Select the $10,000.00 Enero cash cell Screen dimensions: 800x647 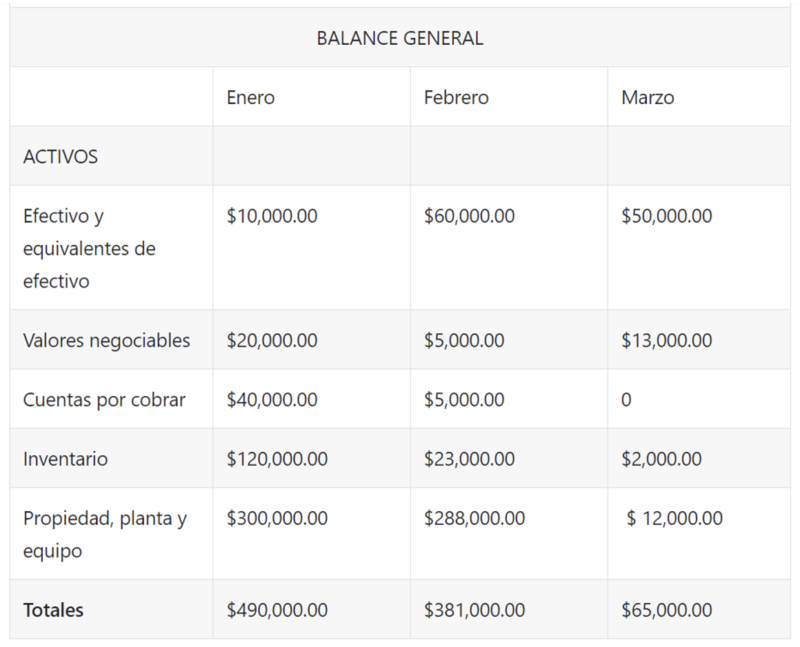tap(272, 216)
